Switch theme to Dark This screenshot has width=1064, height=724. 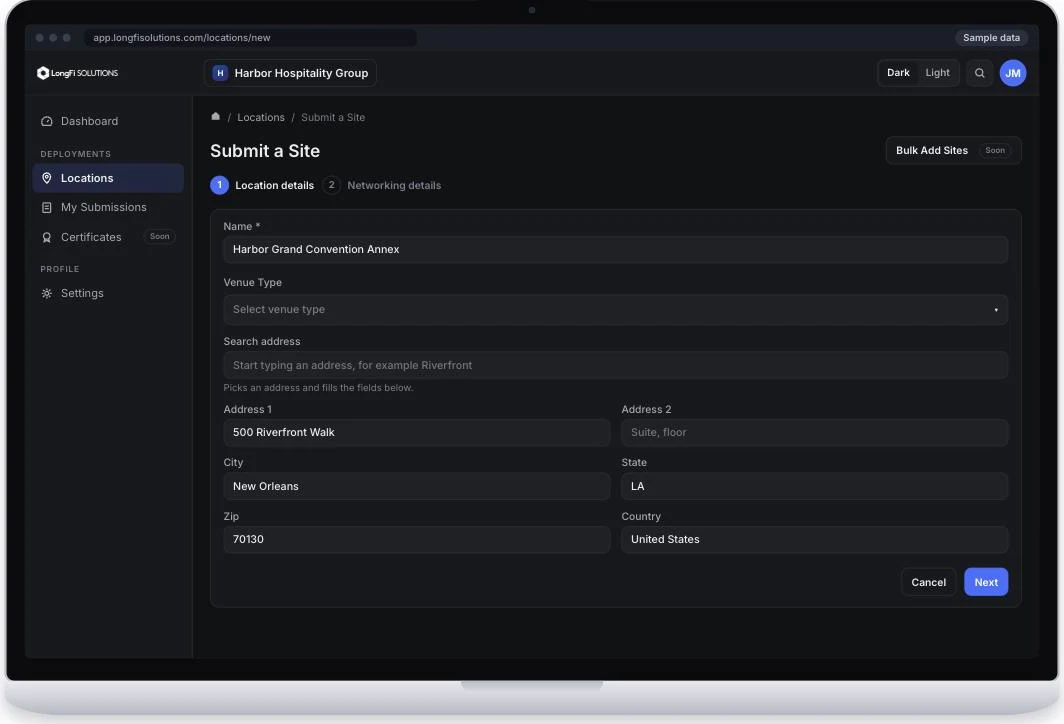(898, 73)
